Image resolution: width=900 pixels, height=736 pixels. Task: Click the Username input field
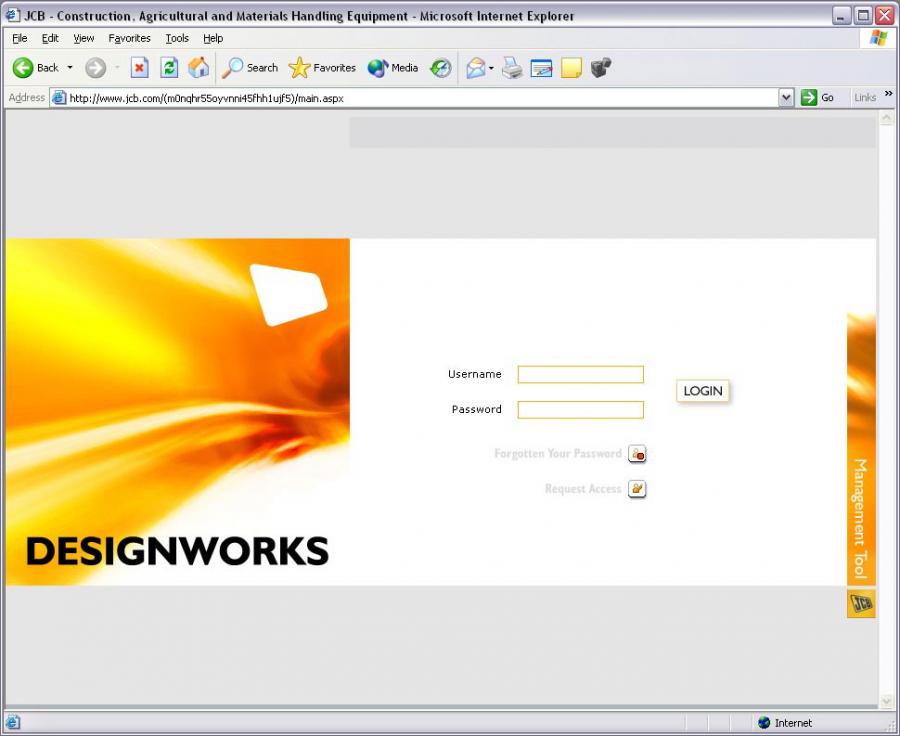[580, 374]
